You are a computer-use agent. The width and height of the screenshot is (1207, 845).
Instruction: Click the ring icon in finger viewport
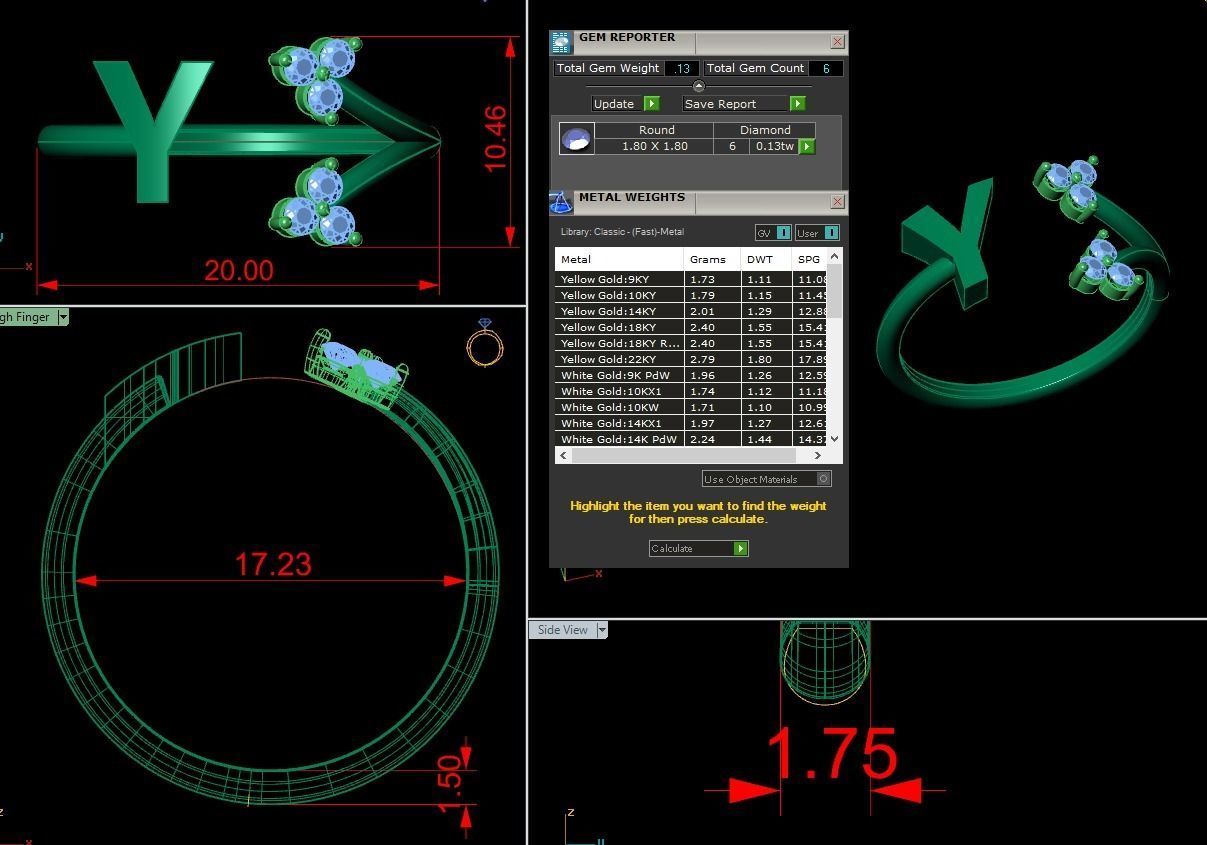[x=485, y=344]
